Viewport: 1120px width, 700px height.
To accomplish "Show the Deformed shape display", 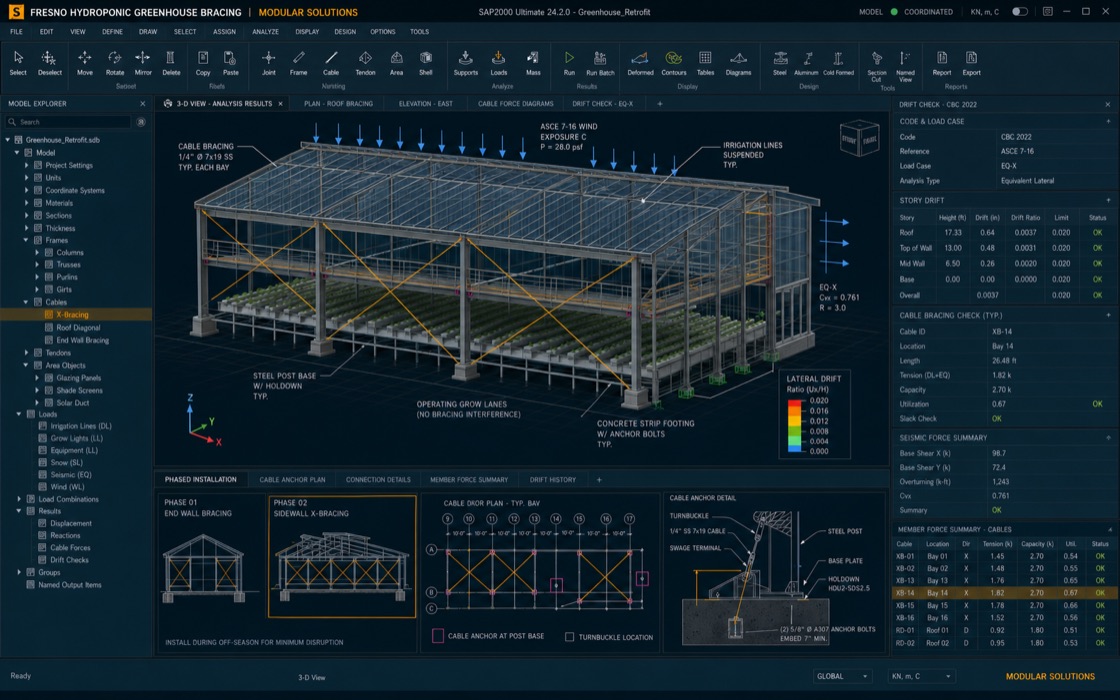I will click(640, 63).
